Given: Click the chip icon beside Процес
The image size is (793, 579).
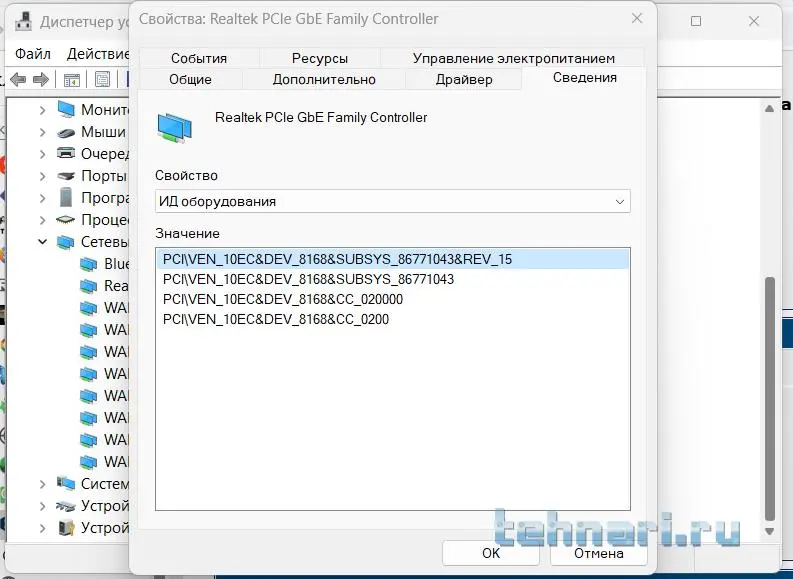Looking at the screenshot, I should tap(66, 219).
